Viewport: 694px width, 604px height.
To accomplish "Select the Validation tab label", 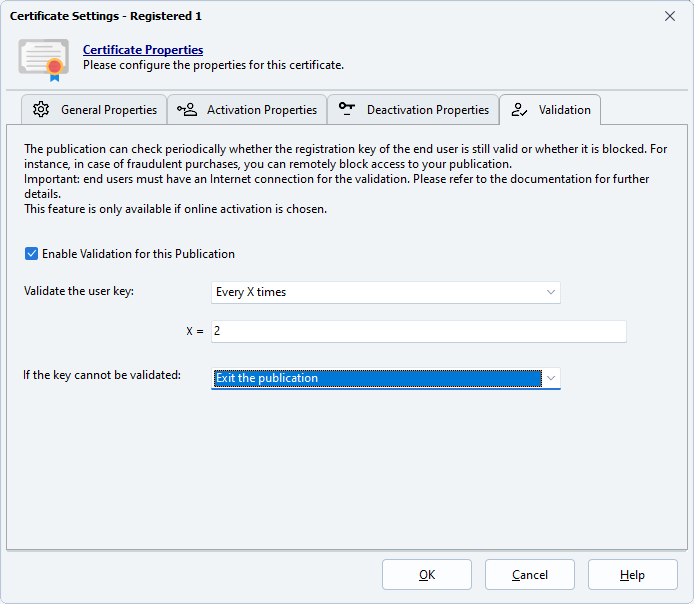I will [x=564, y=110].
